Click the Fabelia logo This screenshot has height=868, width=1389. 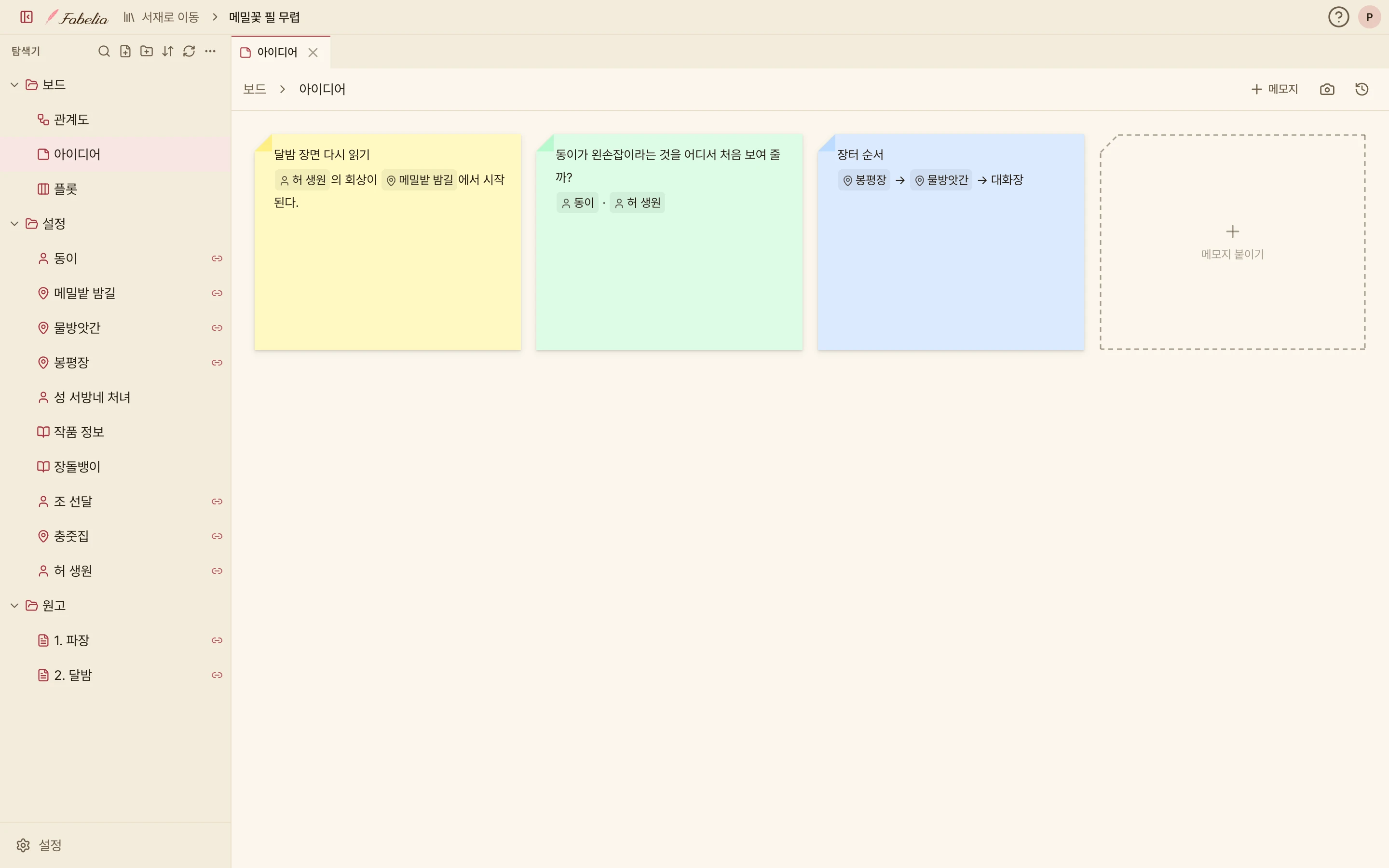(x=77, y=17)
